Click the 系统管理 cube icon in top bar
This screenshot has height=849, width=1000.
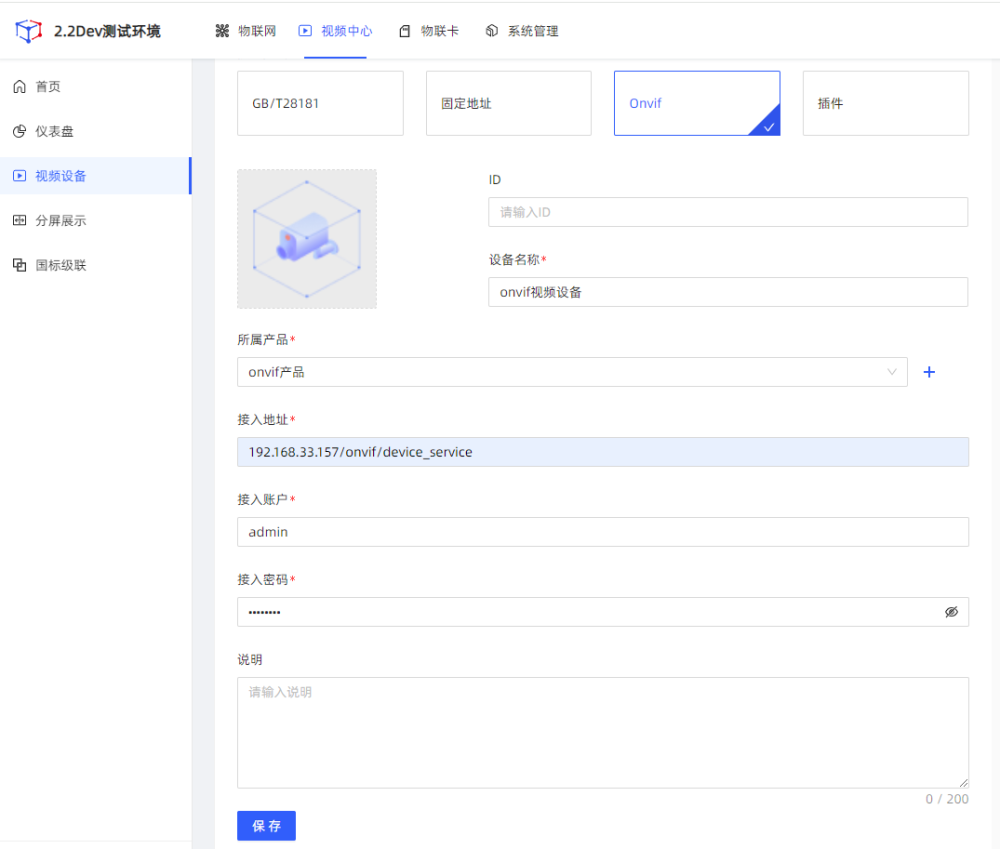pyautogui.click(x=492, y=31)
